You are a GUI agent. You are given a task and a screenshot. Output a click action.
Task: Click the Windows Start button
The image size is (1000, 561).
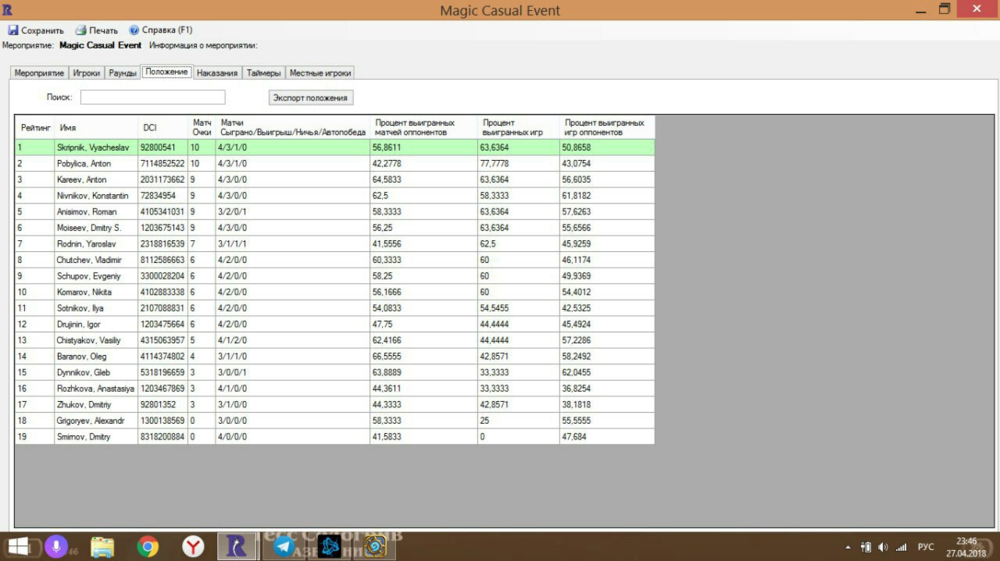(x=18, y=546)
